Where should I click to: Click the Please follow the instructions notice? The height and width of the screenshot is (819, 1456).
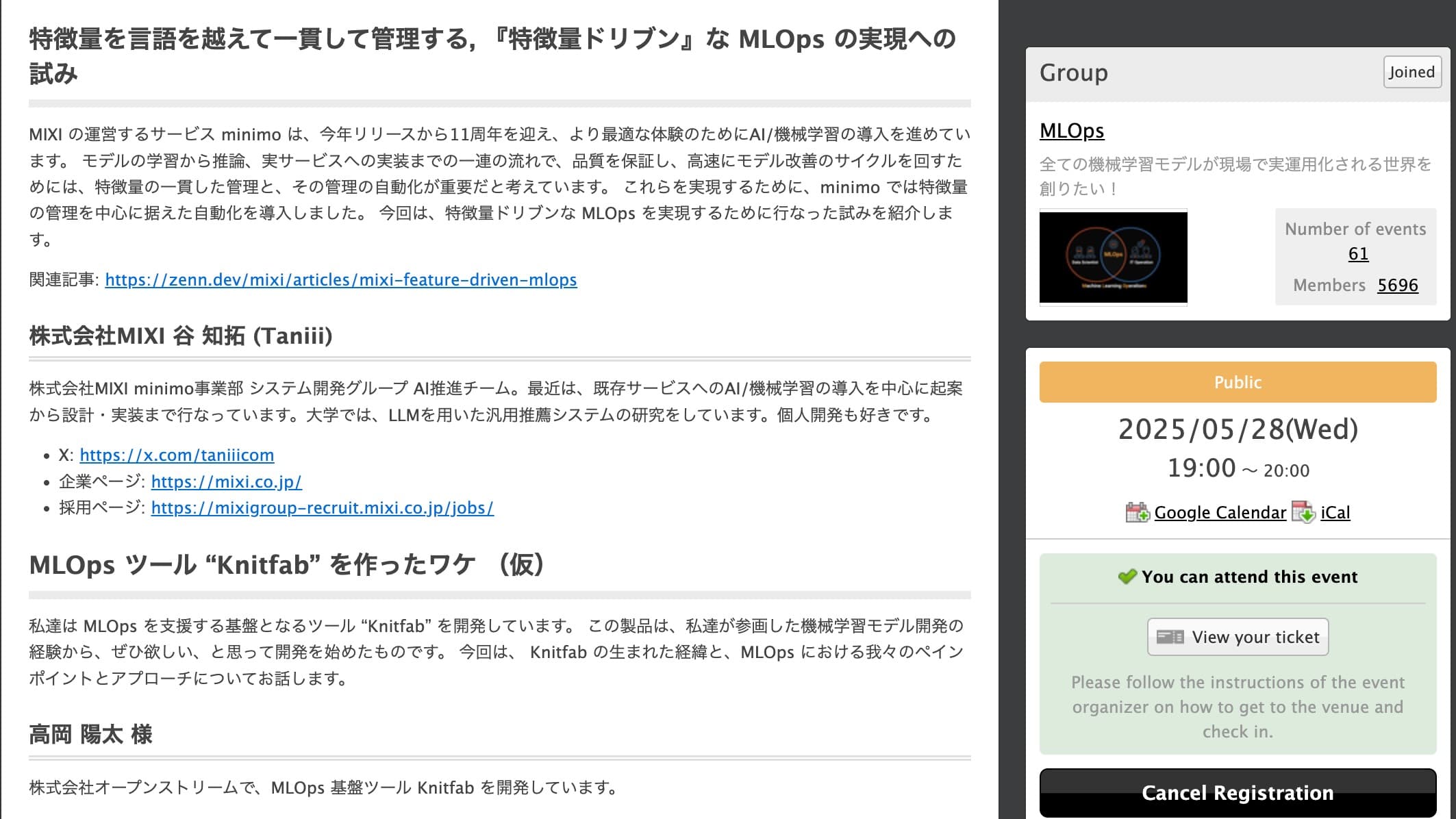[x=1238, y=707]
